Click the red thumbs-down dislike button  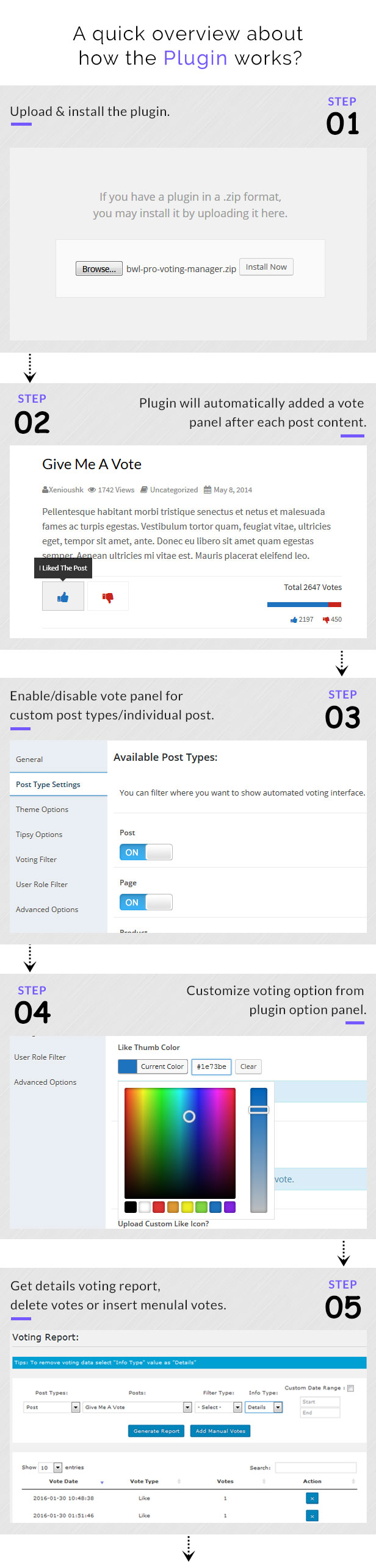108,597
